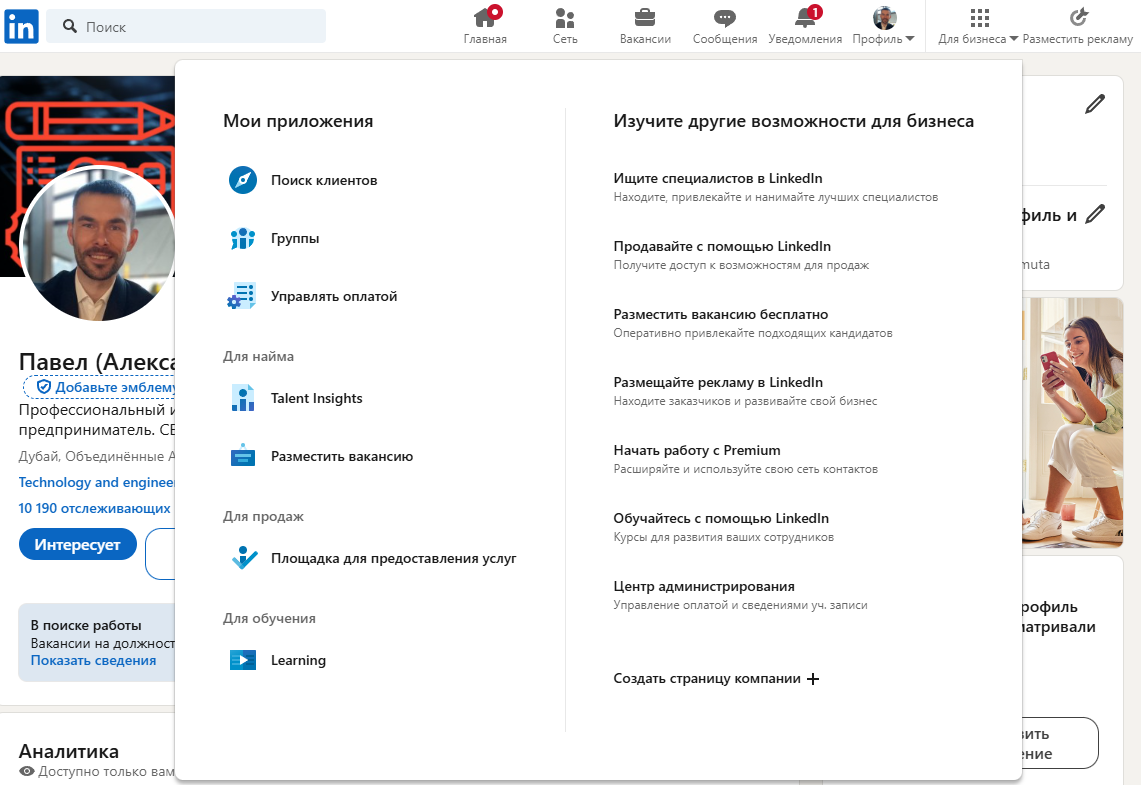Click the Разместить вакансию briefcase icon
The width and height of the screenshot is (1141, 785).
pos(243,456)
